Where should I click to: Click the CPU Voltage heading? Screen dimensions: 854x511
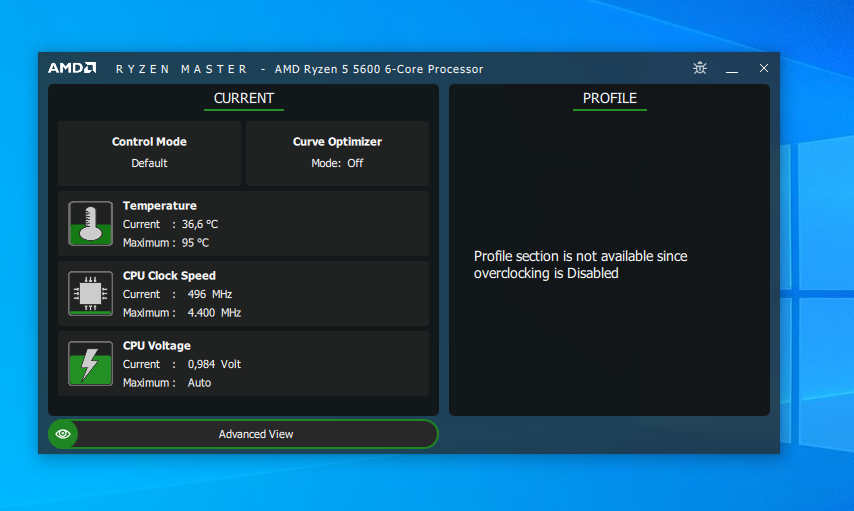tap(157, 345)
